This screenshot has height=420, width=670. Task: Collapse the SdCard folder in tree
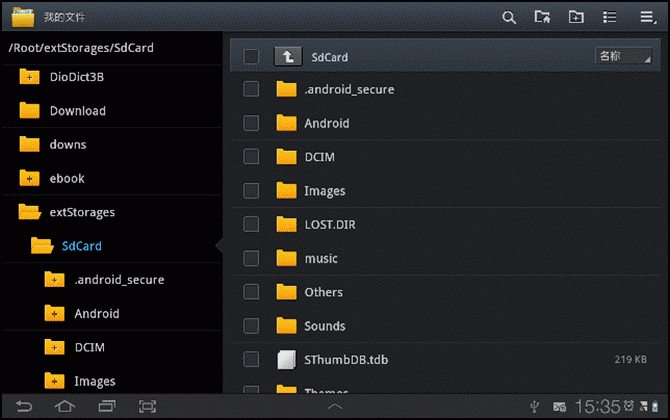(42, 246)
